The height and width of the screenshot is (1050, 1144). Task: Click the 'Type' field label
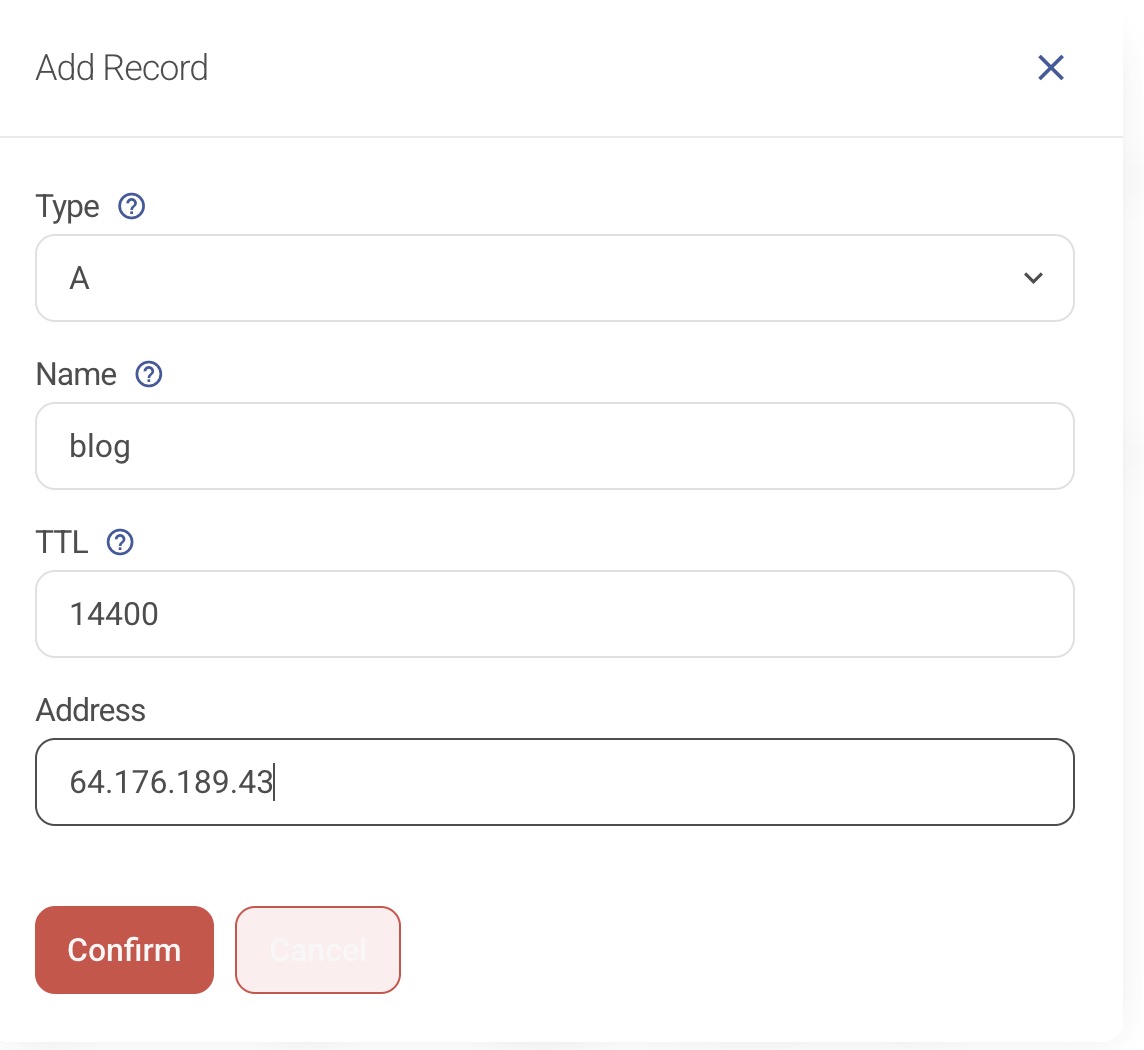[x=68, y=207]
